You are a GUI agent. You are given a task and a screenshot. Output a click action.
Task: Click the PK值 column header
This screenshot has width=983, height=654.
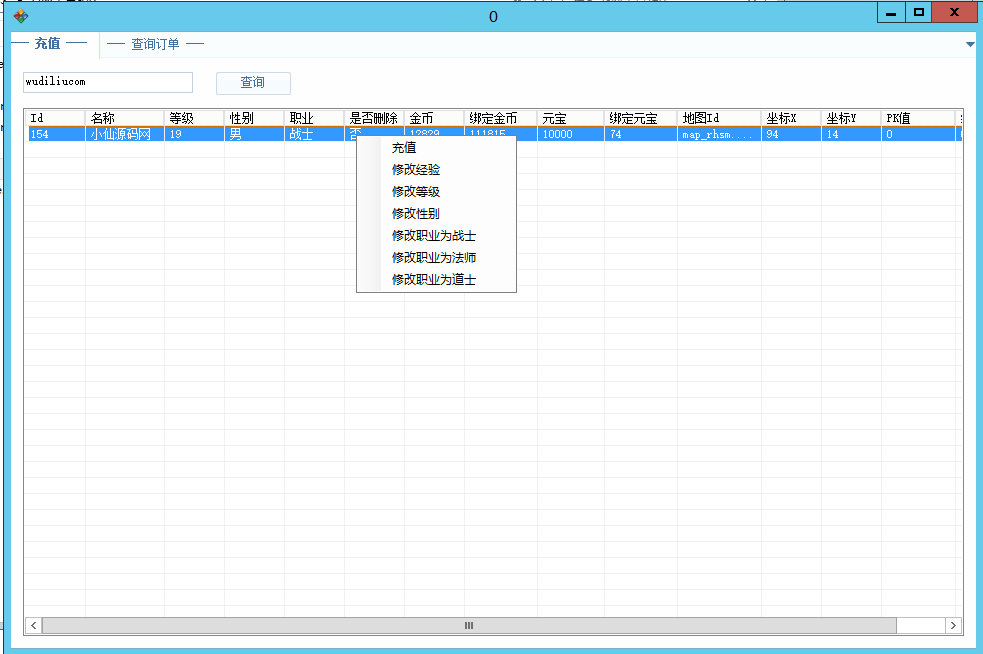(x=918, y=118)
